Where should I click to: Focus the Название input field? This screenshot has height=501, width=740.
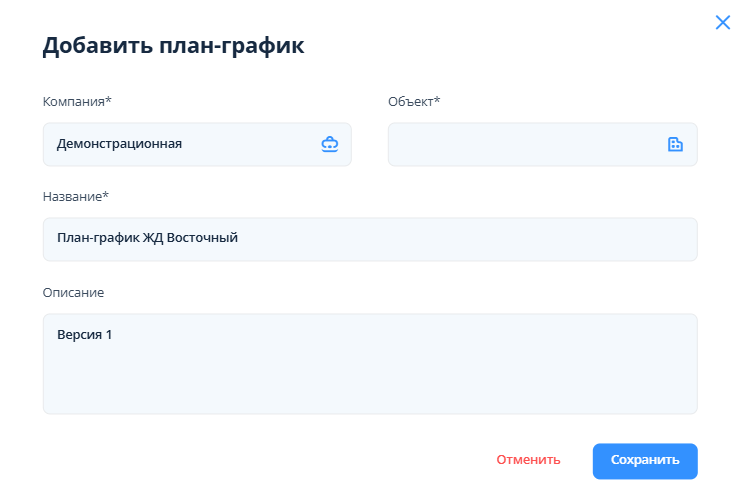370,239
